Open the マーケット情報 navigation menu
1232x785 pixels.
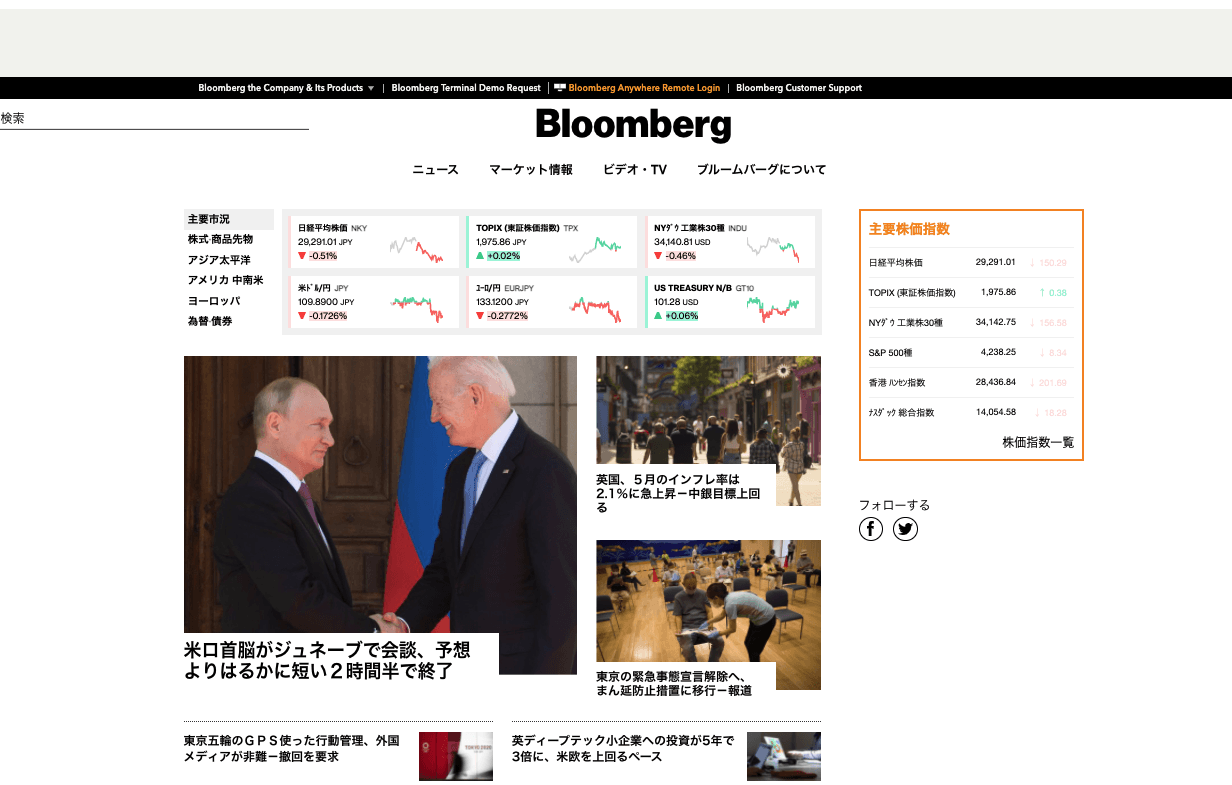tap(531, 170)
